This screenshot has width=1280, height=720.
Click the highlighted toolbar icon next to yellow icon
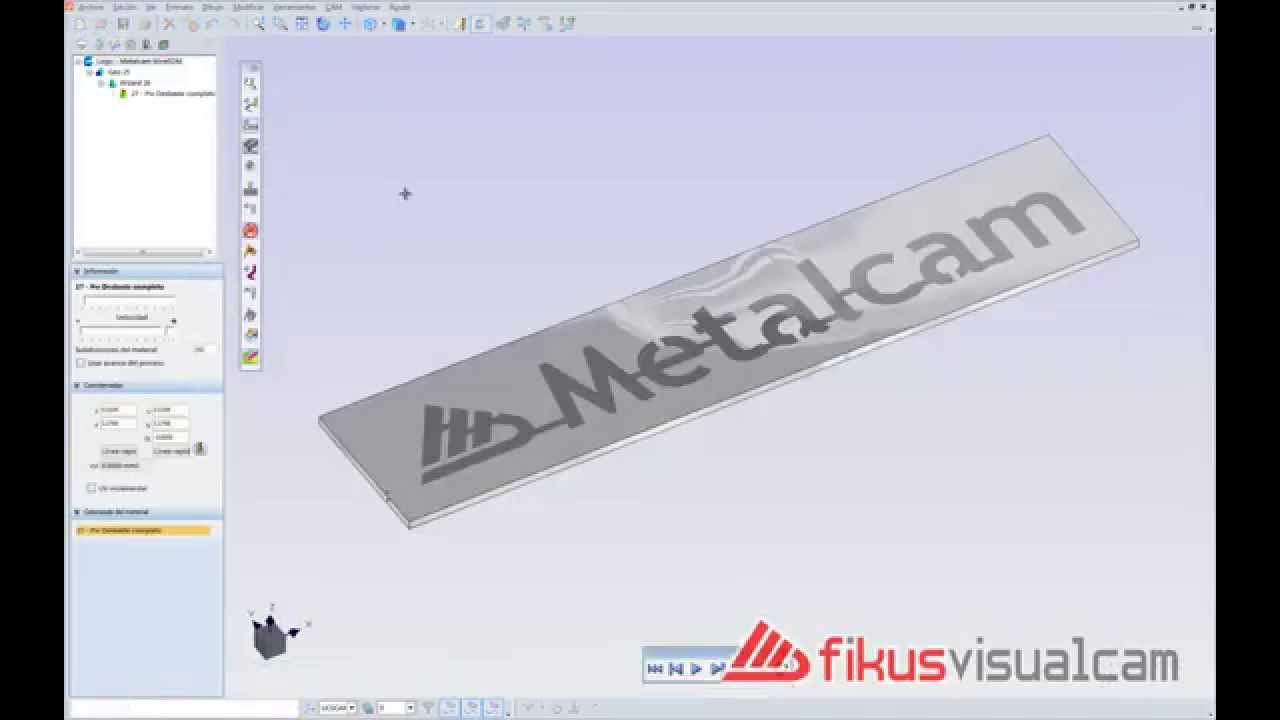(x=480, y=24)
